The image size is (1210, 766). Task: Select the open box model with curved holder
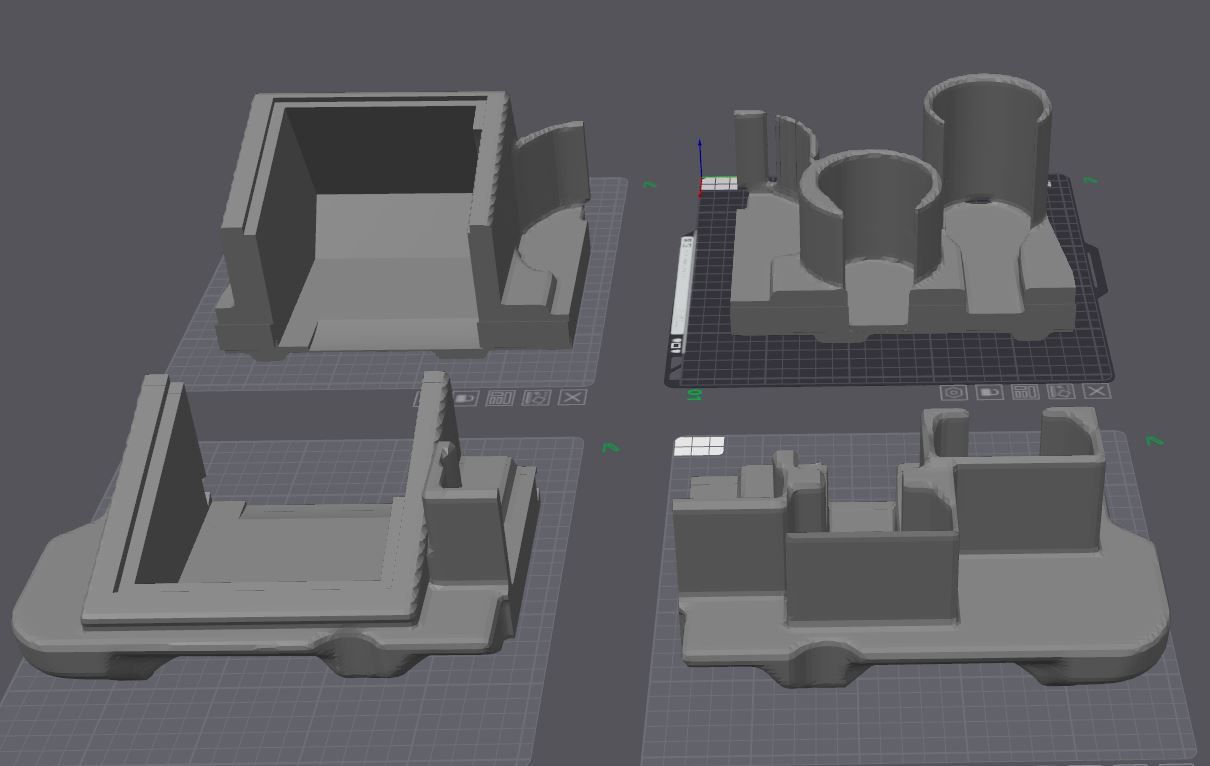pos(400,225)
